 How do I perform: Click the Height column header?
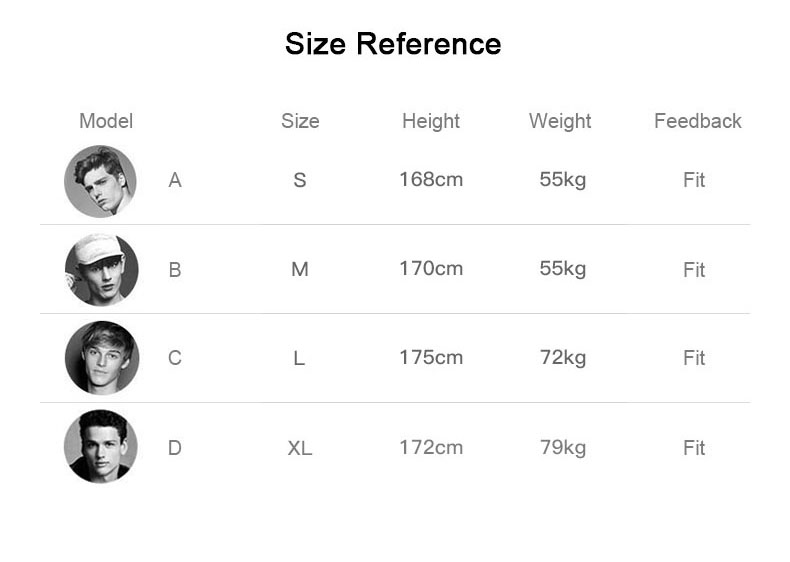(x=431, y=121)
